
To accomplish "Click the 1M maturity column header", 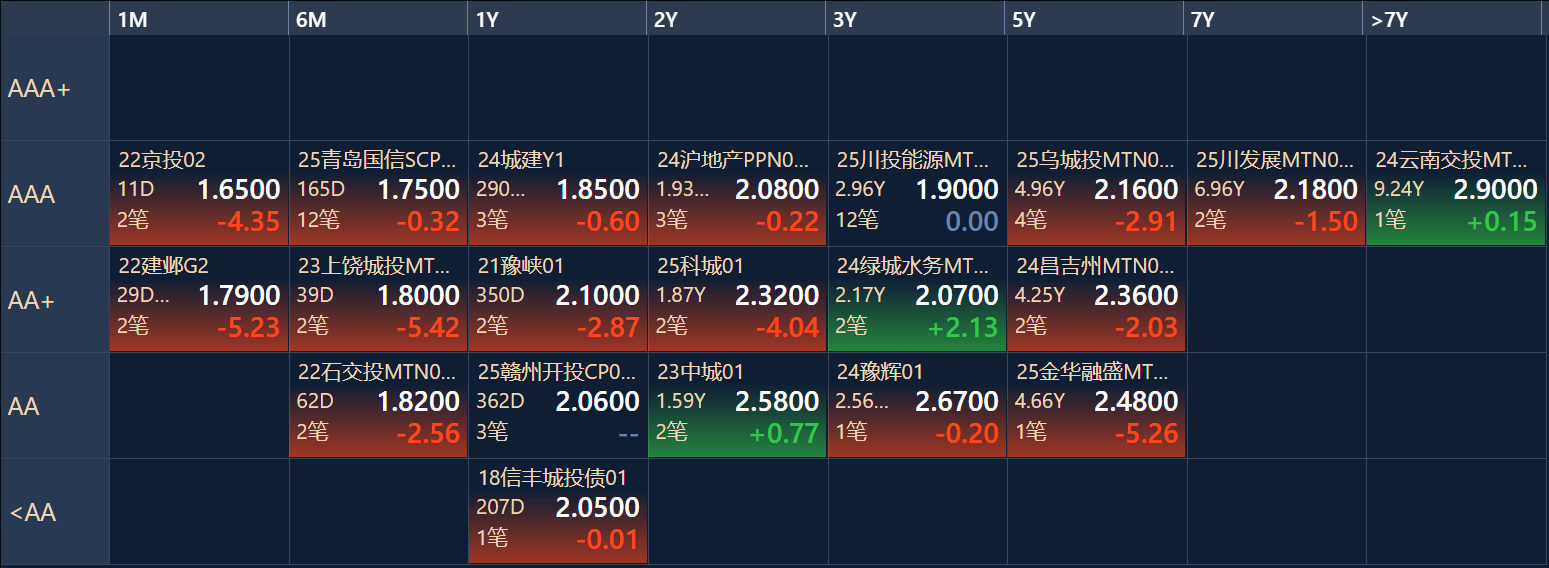I will tap(199, 19).
